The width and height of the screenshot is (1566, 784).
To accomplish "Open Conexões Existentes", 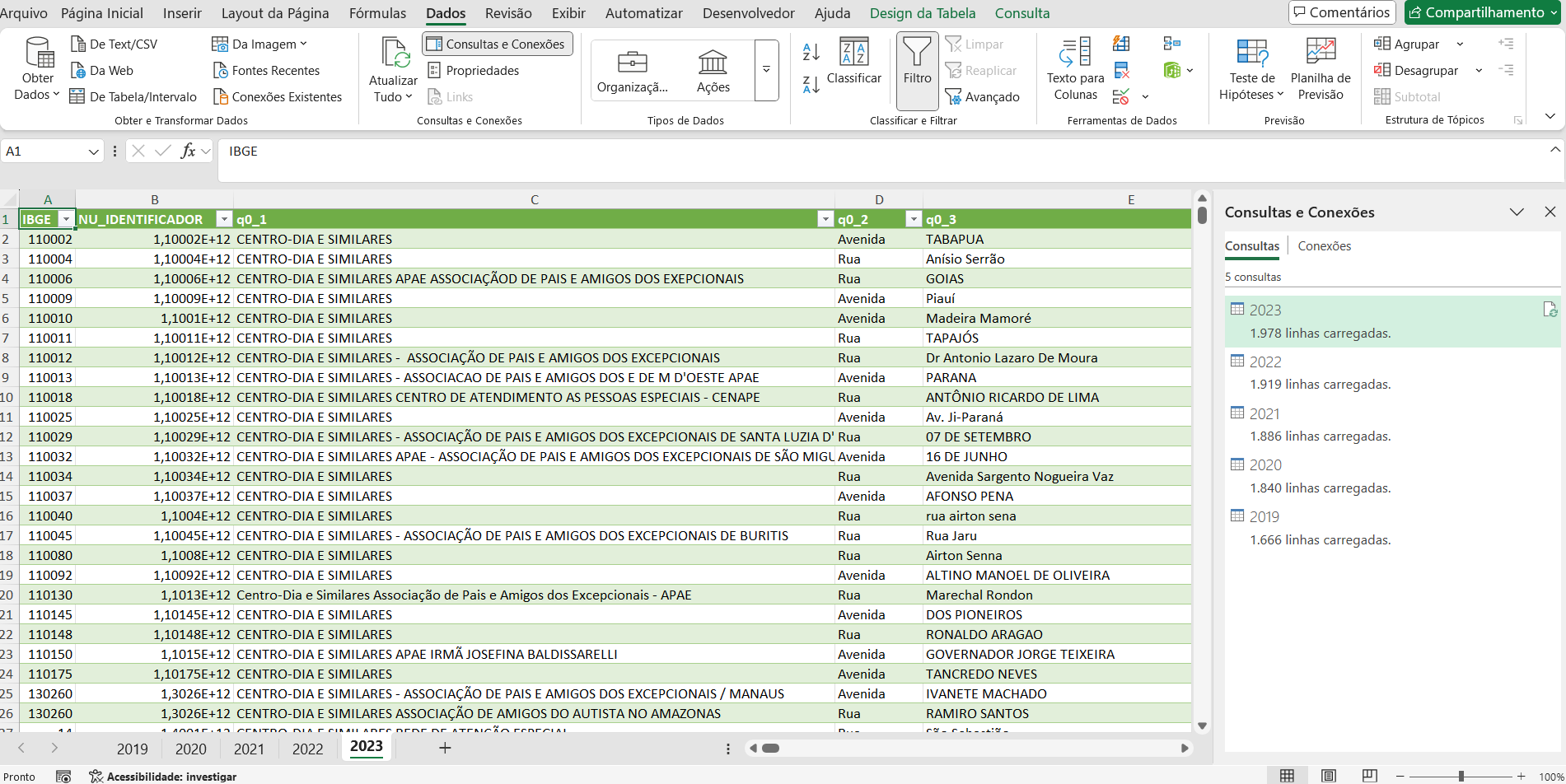I will (278, 97).
